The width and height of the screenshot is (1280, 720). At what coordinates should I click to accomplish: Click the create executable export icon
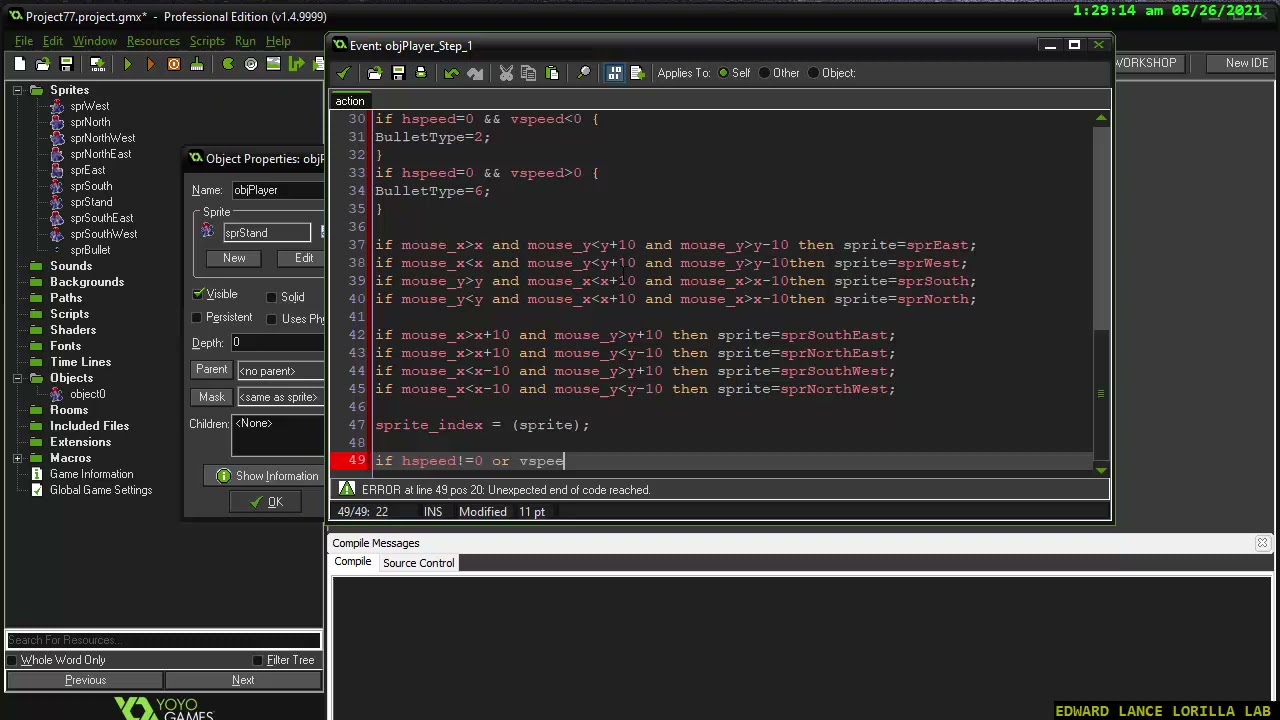tap(97, 64)
